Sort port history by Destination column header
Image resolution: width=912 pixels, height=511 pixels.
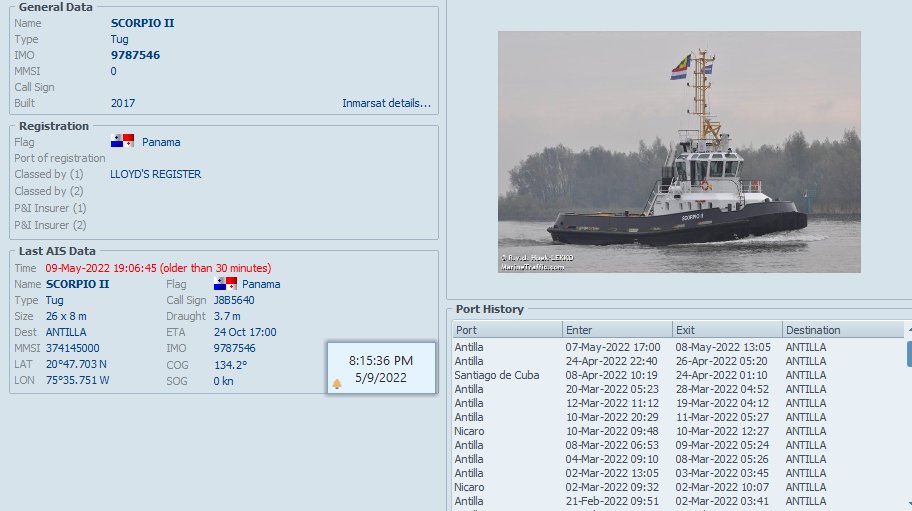click(x=843, y=330)
